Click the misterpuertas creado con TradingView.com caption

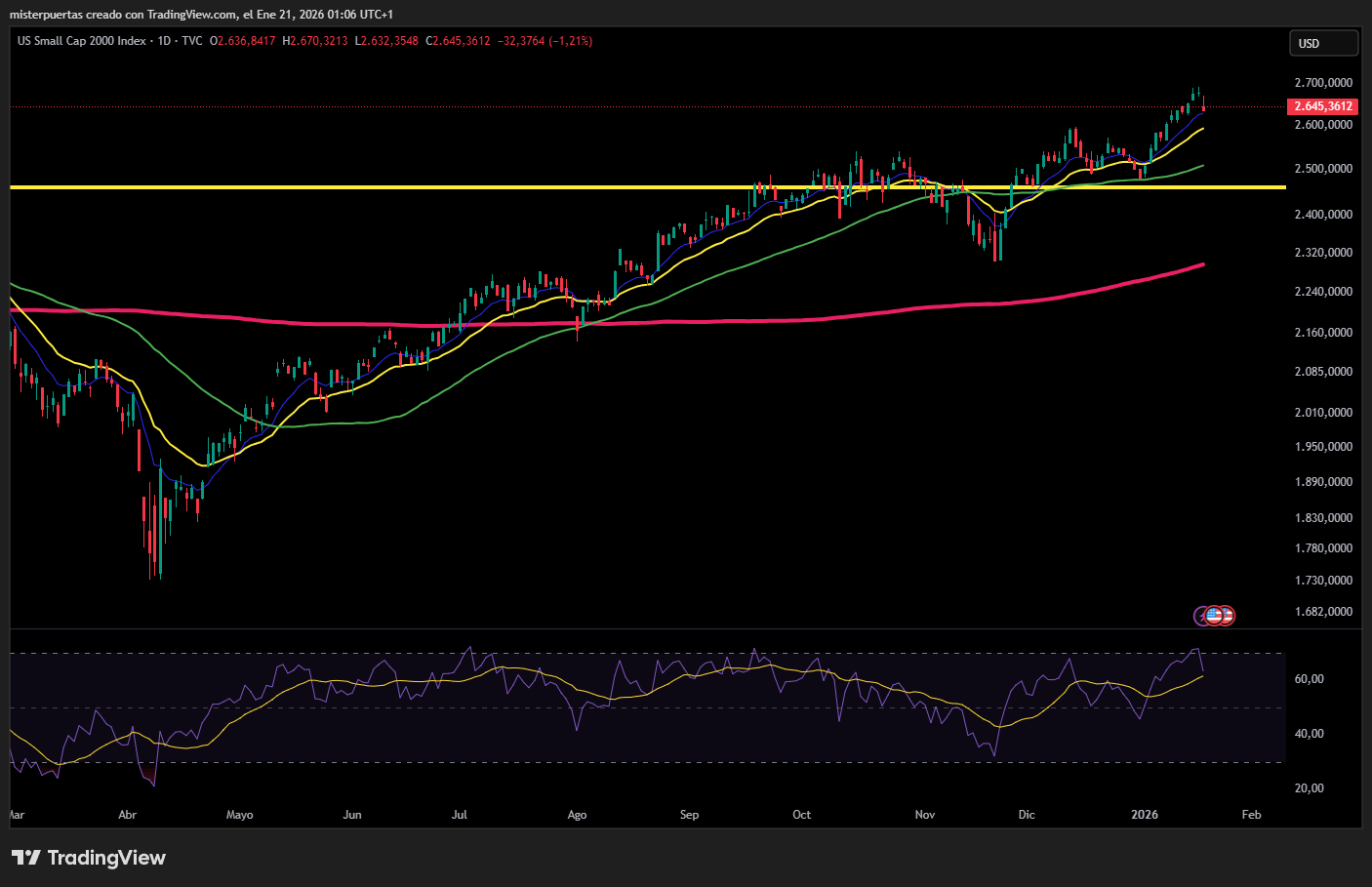tap(123, 15)
